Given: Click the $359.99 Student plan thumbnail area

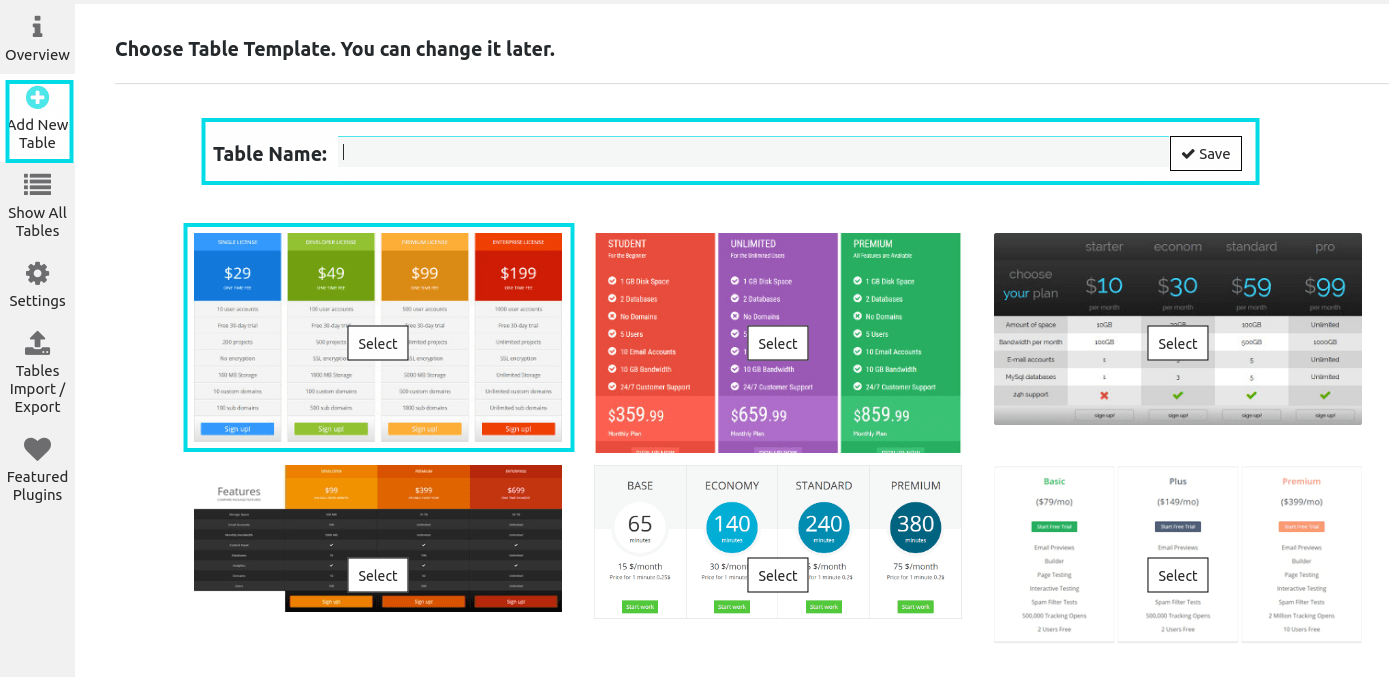Looking at the screenshot, I should tap(655, 343).
